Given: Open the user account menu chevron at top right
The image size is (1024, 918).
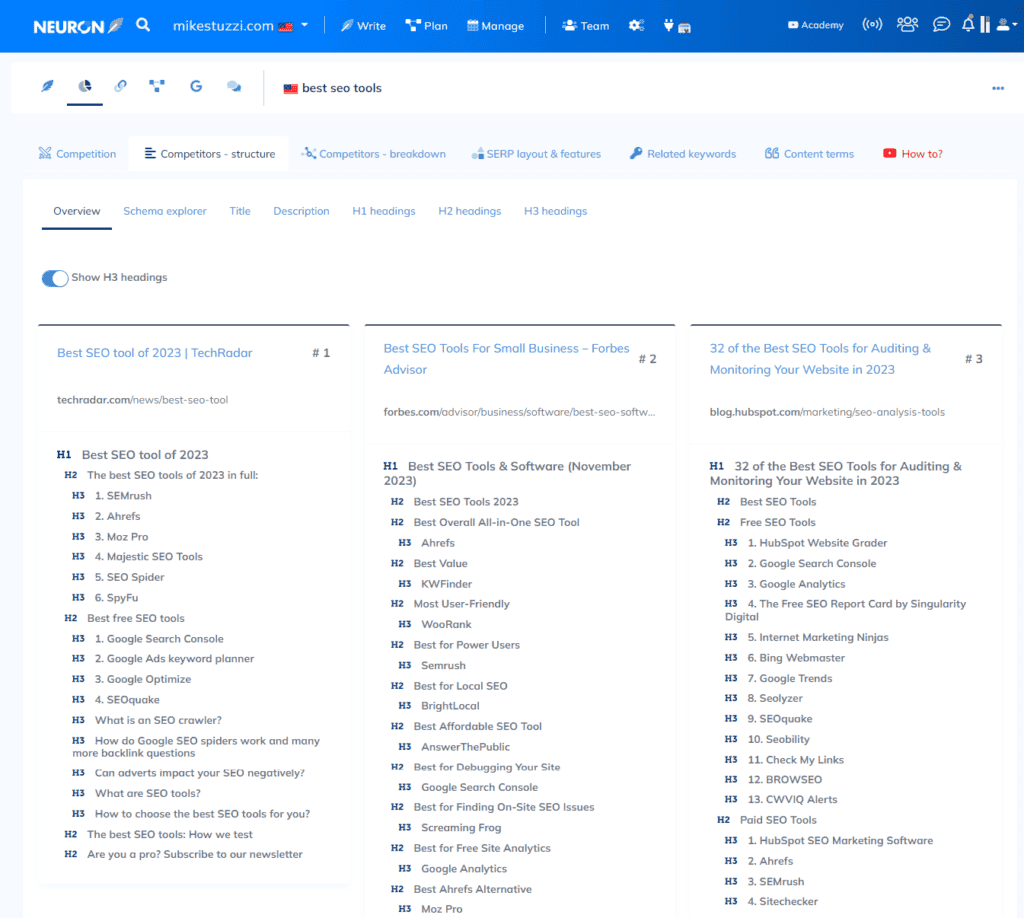Looking at the screenshot, I should pyautogui.click(x=1016, y=24).
